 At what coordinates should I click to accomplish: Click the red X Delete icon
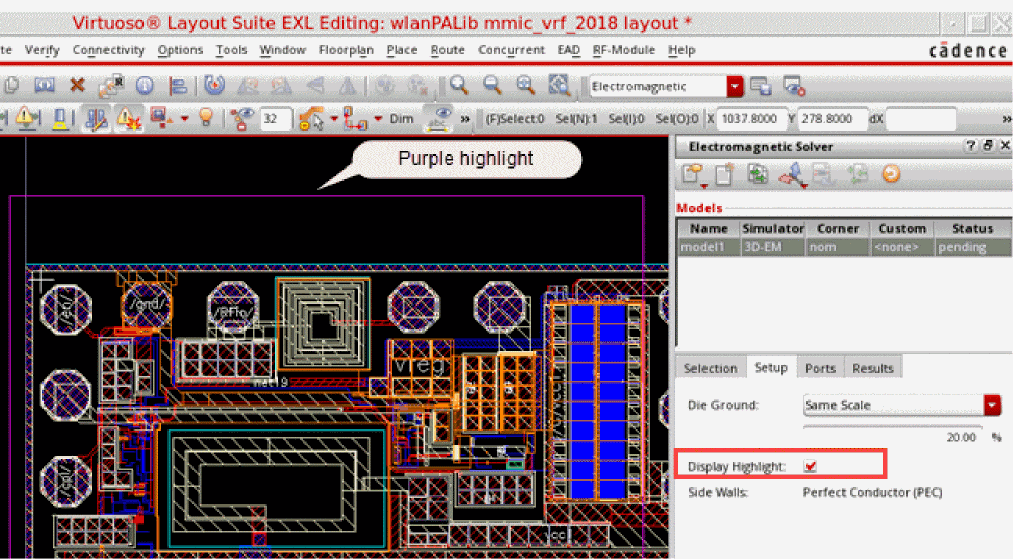click(x=78, y=85)
